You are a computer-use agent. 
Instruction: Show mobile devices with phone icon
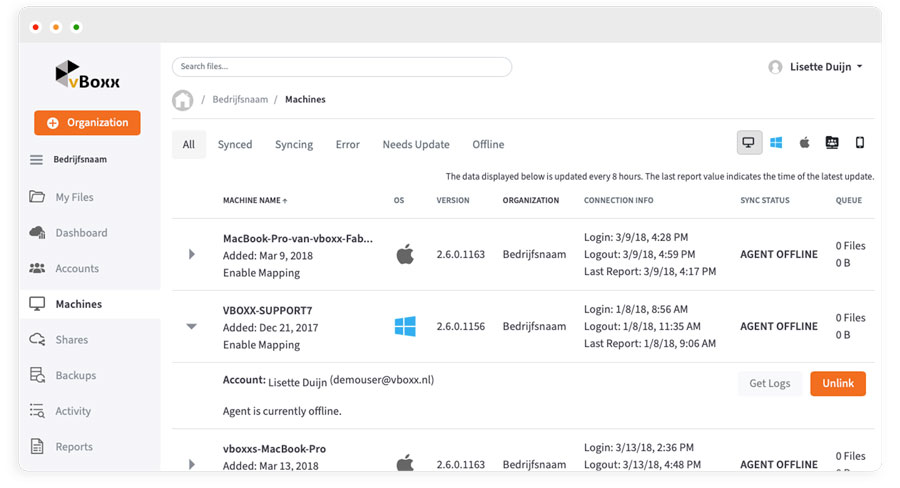[859, 143]
